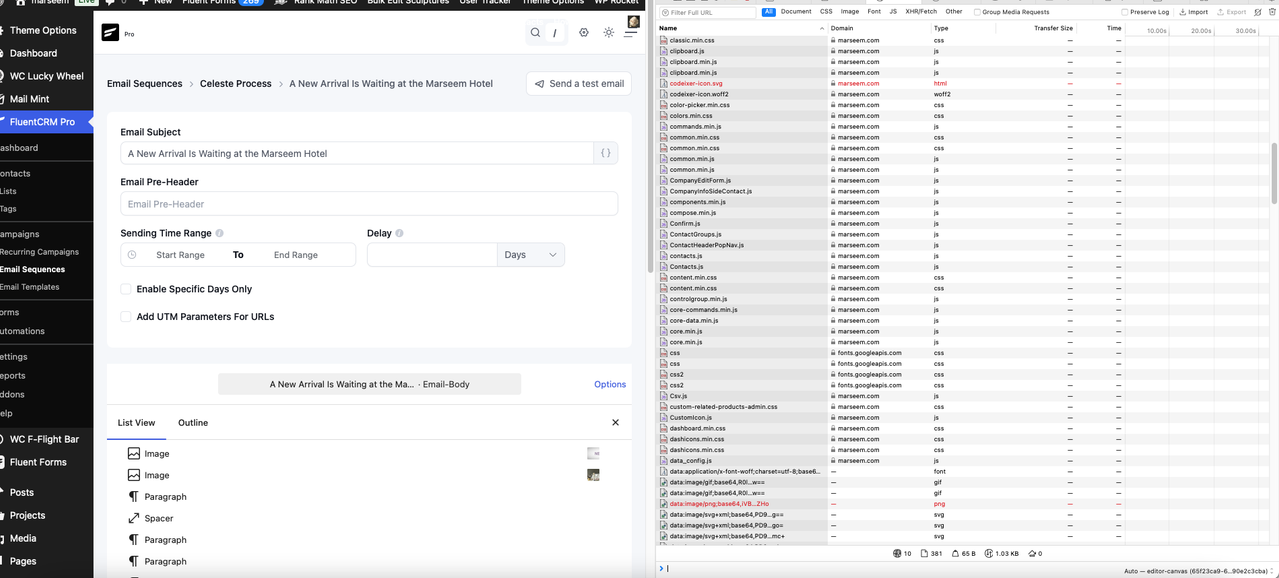The image size is (1279, 578).
Task: Sort by the Name column header
Action: pyautogui.click(x=742, y=28)
